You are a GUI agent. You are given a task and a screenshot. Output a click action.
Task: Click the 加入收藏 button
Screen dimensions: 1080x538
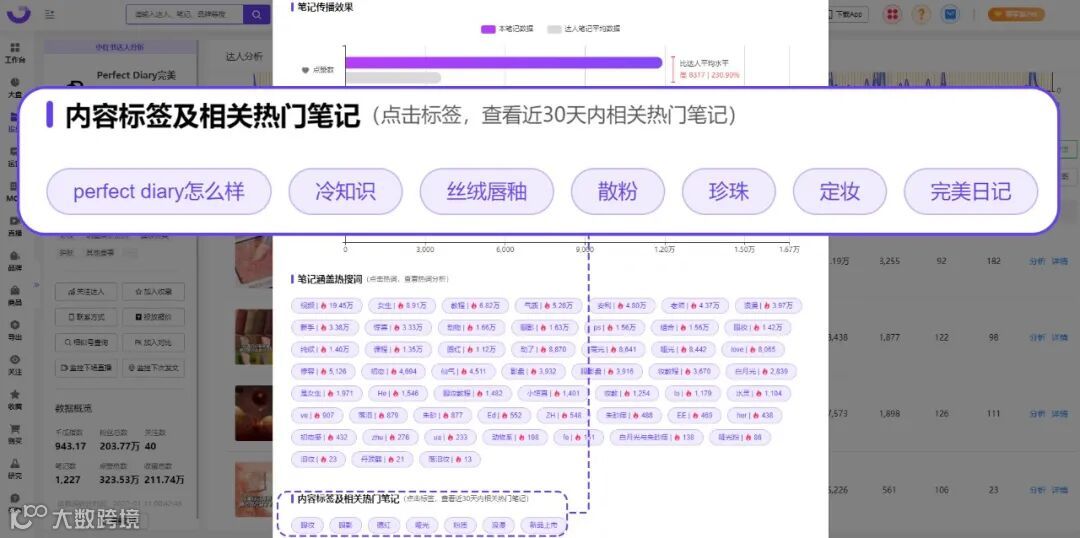[154, 291]
